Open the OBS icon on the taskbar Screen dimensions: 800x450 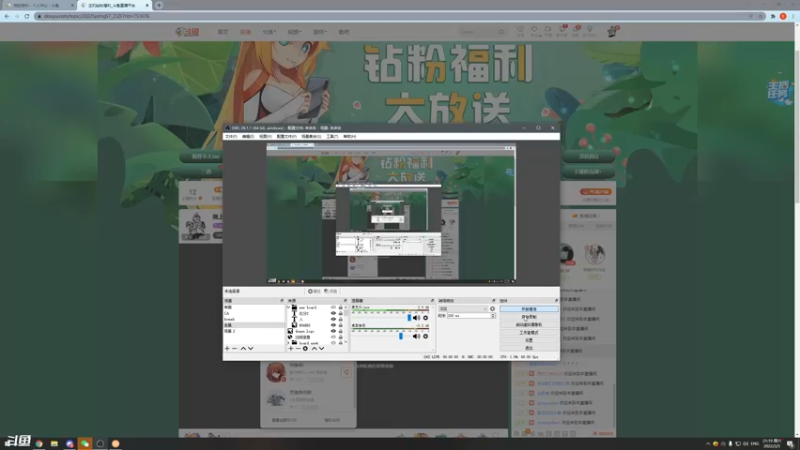pos(100,443)
